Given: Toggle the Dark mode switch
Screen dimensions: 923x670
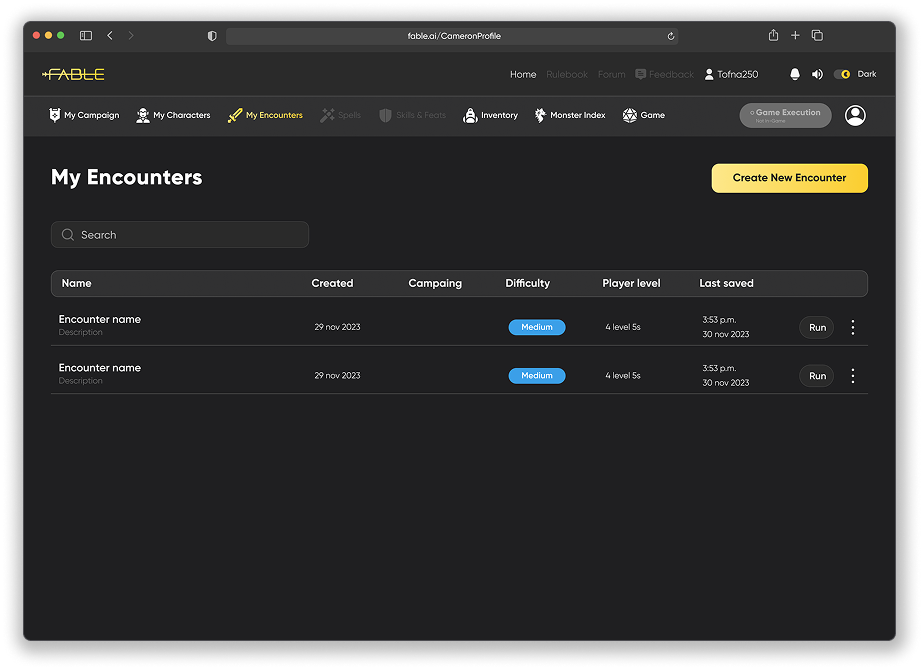Looking at the screenshot, I should (842, 74).
